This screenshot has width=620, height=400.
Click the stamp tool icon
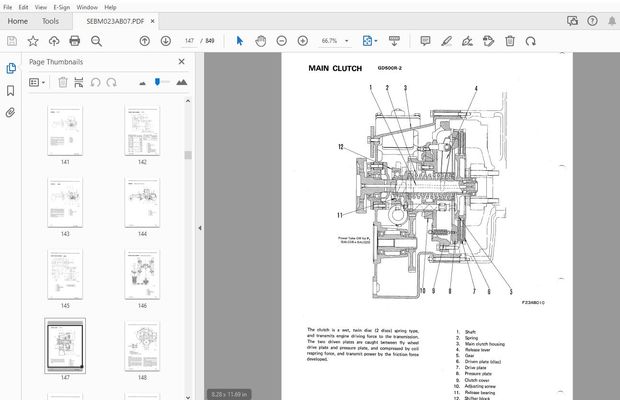(x=489, y=41)
